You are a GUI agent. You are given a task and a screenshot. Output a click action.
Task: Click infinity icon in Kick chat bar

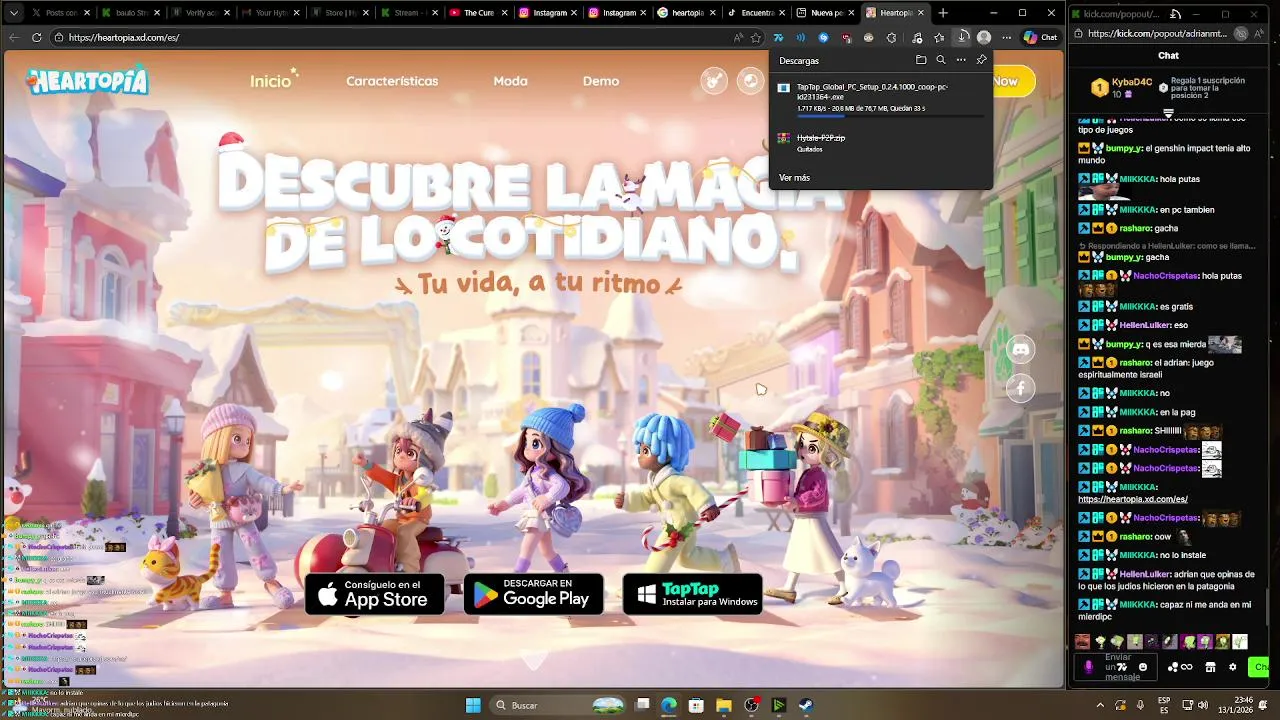tap(1187, 667)
